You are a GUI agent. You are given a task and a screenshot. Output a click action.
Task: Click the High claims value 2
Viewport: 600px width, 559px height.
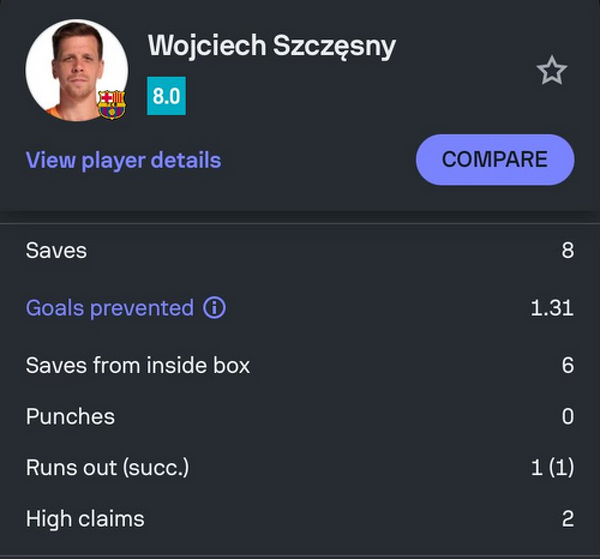tap(567, 518)
